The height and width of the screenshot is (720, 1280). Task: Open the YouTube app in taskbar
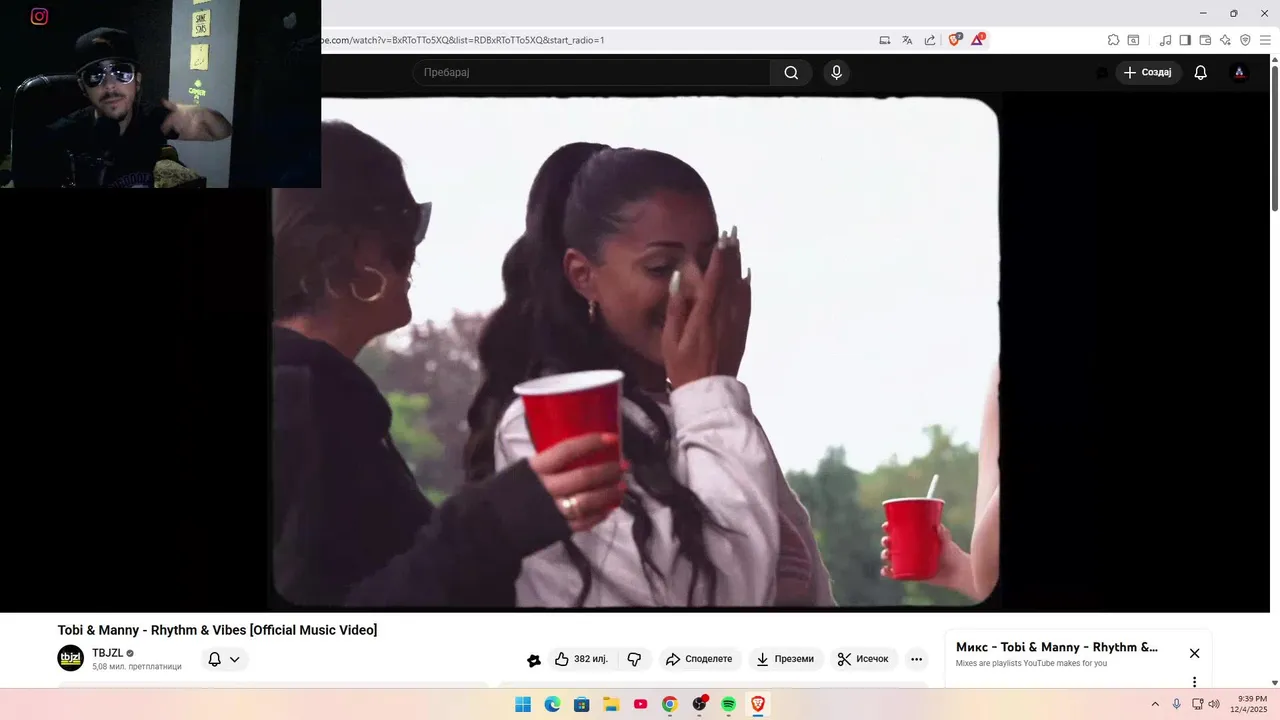pos(640,704)
